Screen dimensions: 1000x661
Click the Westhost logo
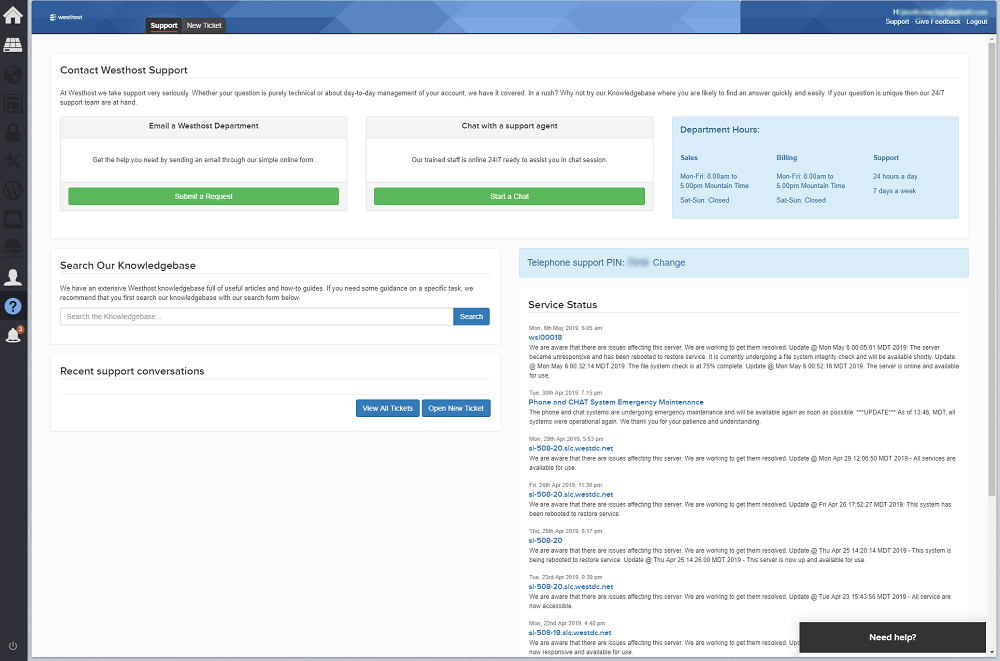66,17
